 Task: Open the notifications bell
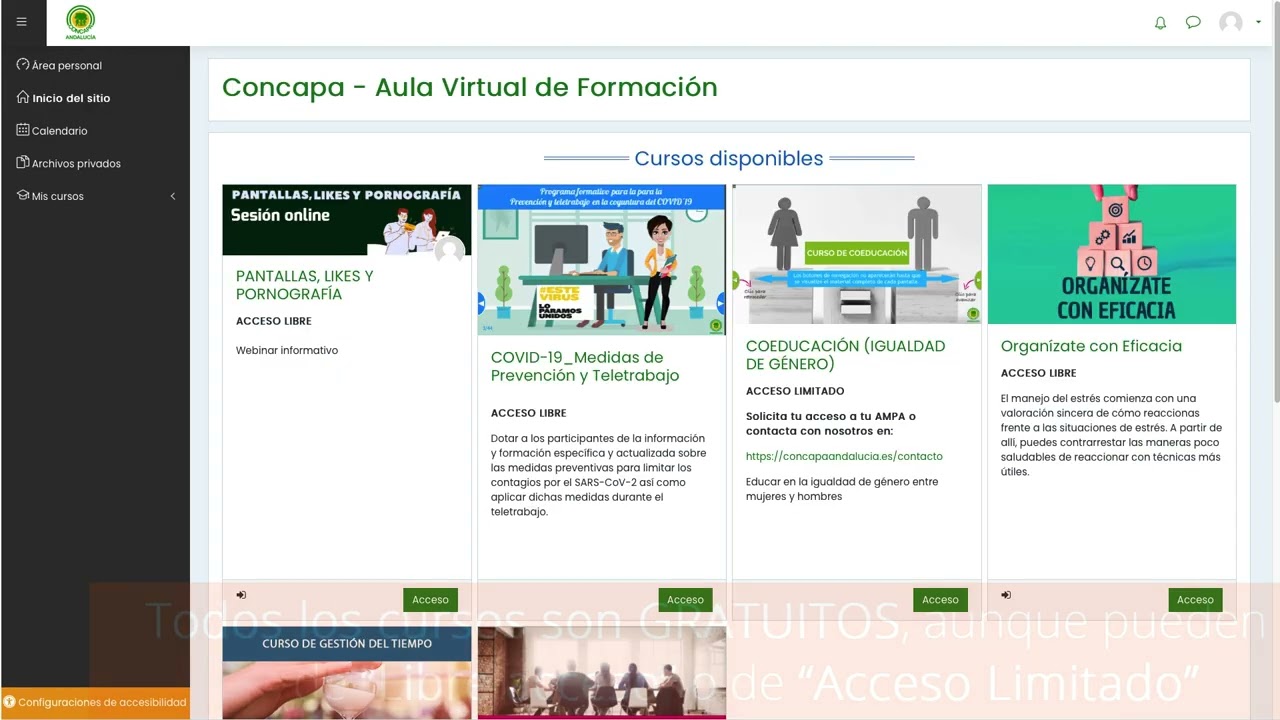[1160, 22]
